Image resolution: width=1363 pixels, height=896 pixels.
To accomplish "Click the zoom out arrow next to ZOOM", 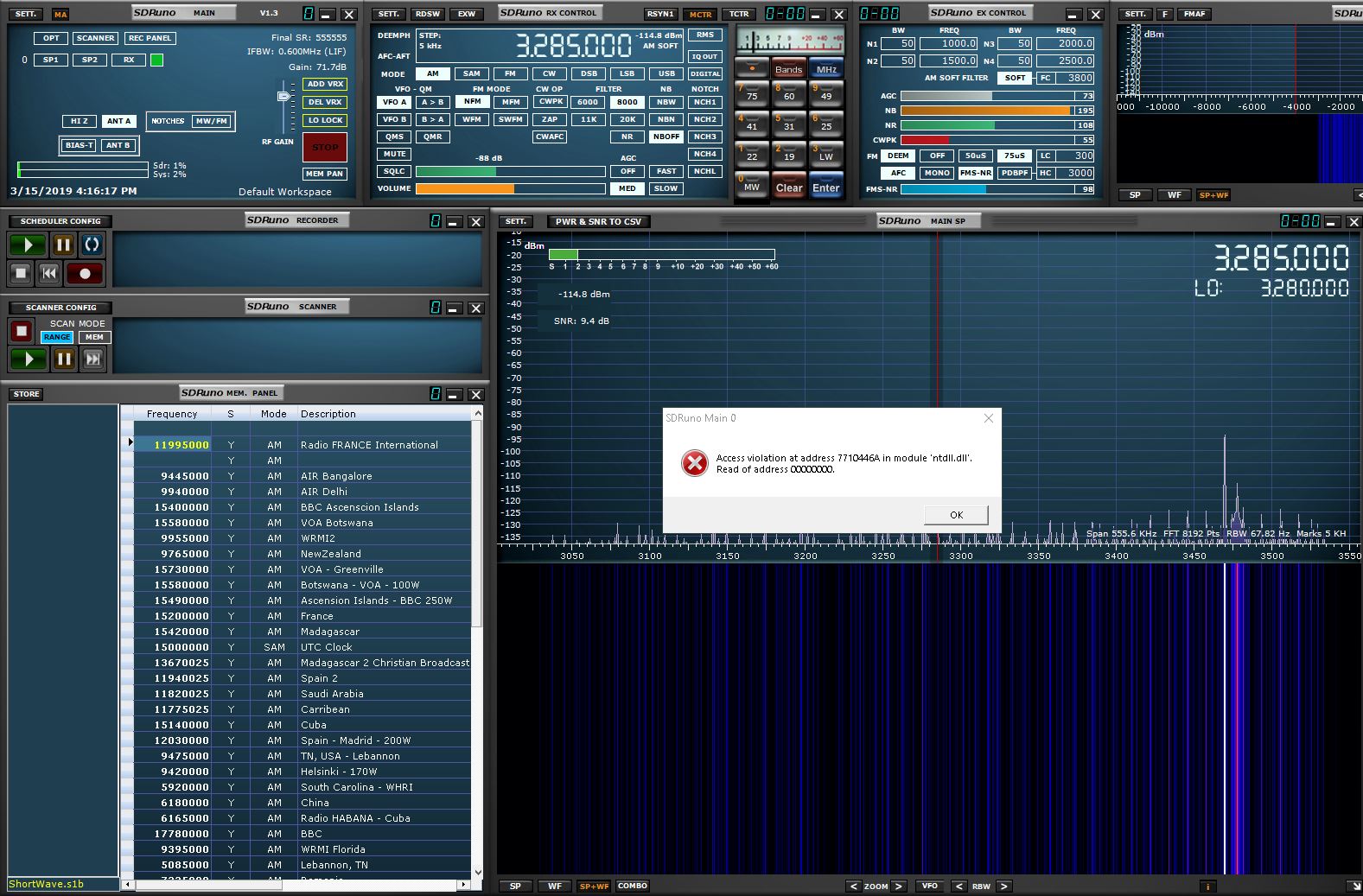I will click(853, 886).
